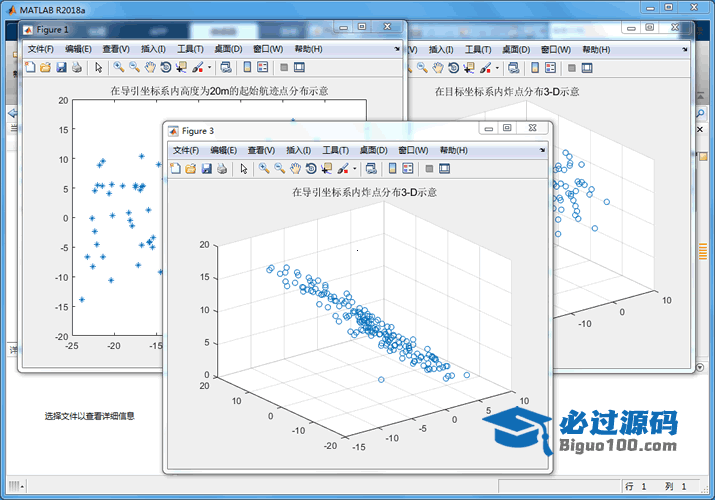Image resolution: width=715 pixels, height=500 pixels.
Task: Select Rotate 3D tool in Figure 3
Action: click(x=311, y=169)
